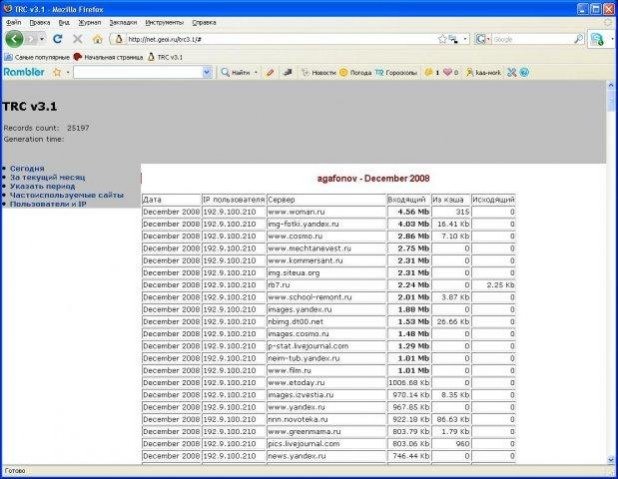Open the Журнал menu

(89, 22)
